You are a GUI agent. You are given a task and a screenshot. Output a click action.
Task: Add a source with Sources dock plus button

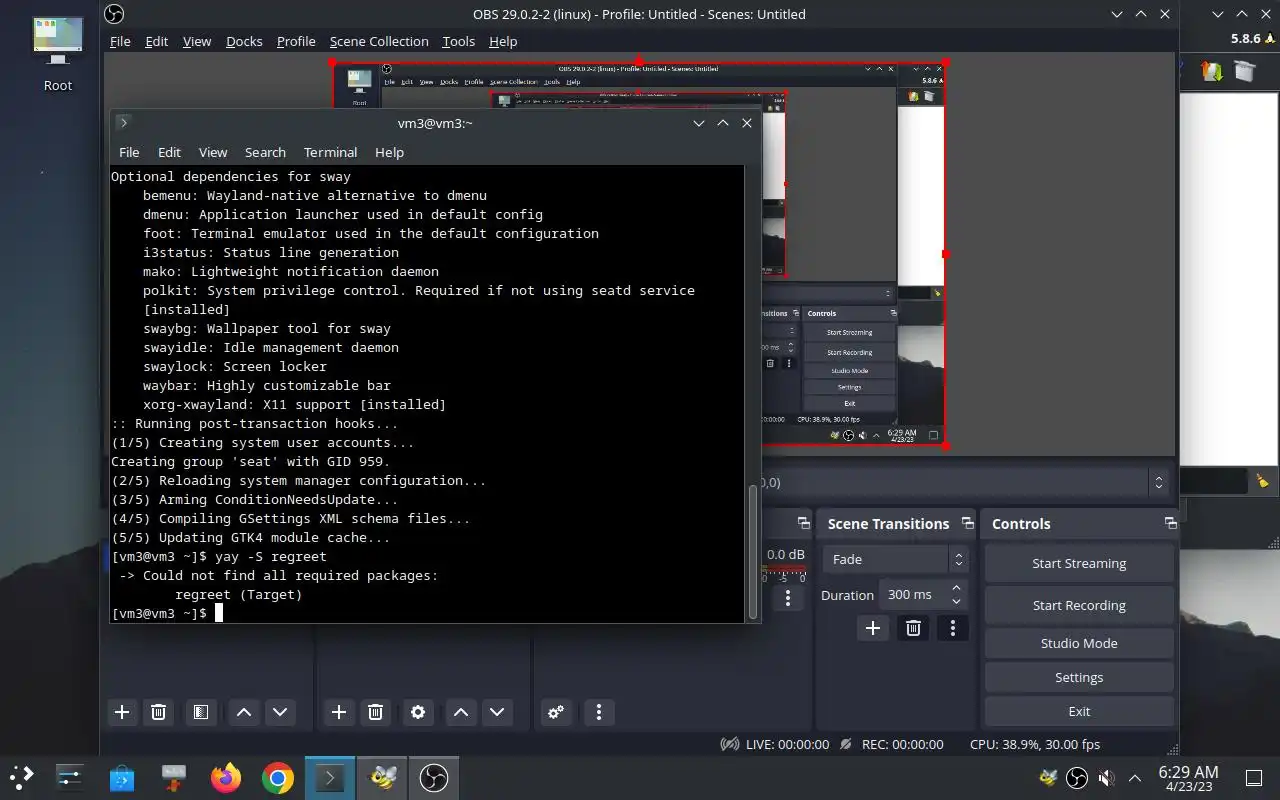pos(339,712)
